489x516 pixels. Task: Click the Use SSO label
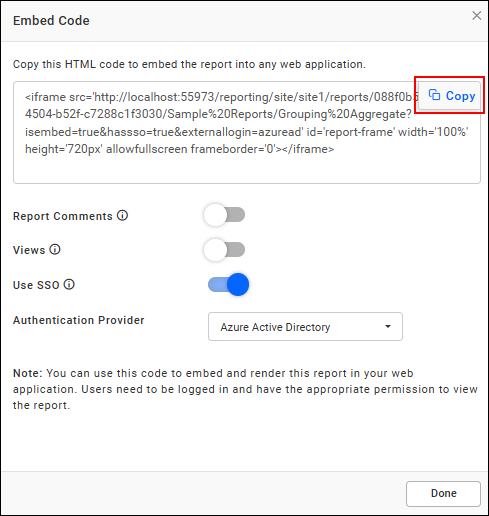click(x=36, y=285)
